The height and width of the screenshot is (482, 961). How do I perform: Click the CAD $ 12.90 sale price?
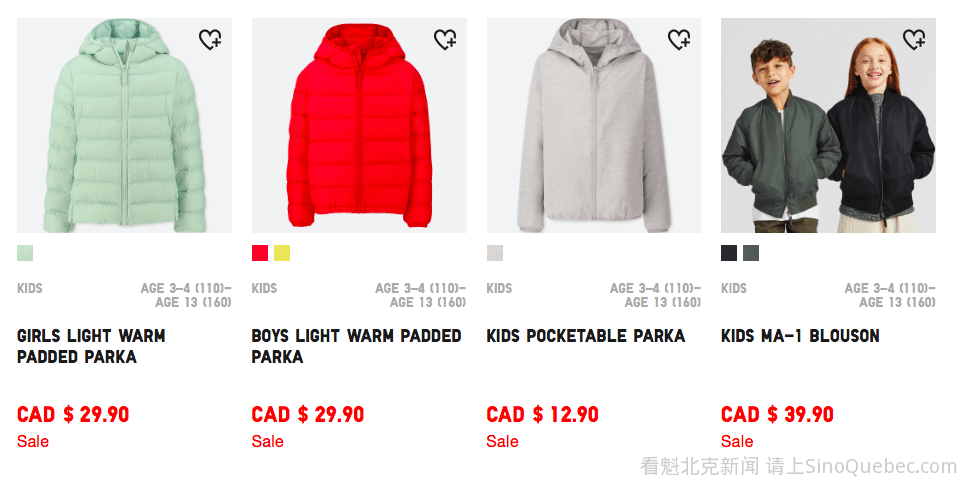(x=542, y=414)
